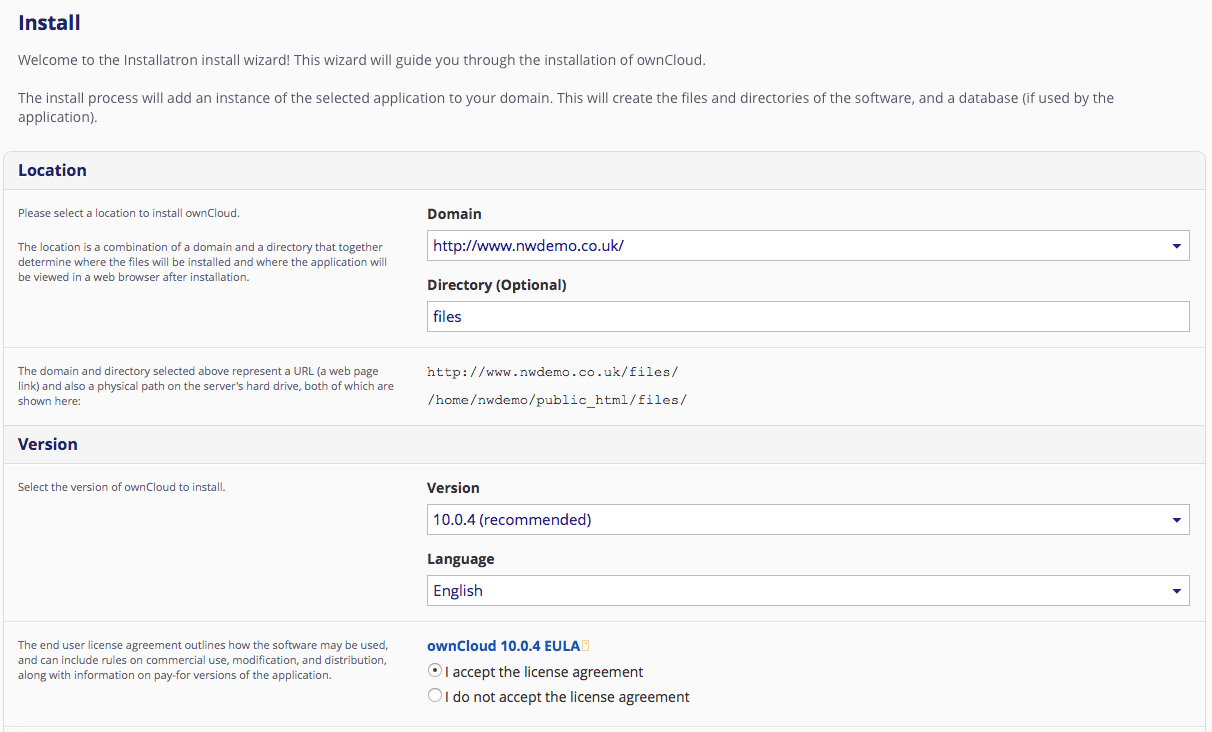Click 'Please select a location to install ownCloud' text
The height and width of the screenshot is (732, 1212).
pos(129,214)
